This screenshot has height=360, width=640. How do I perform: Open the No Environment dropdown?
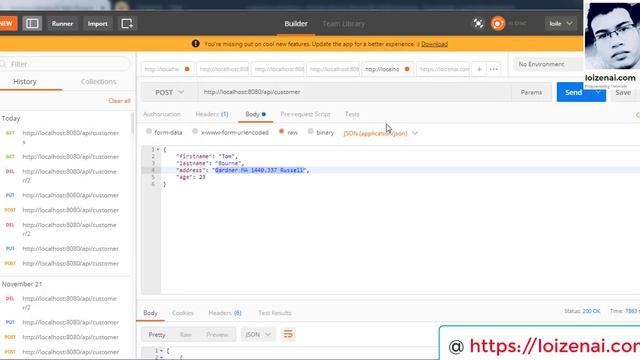click(x=548, y=64)
